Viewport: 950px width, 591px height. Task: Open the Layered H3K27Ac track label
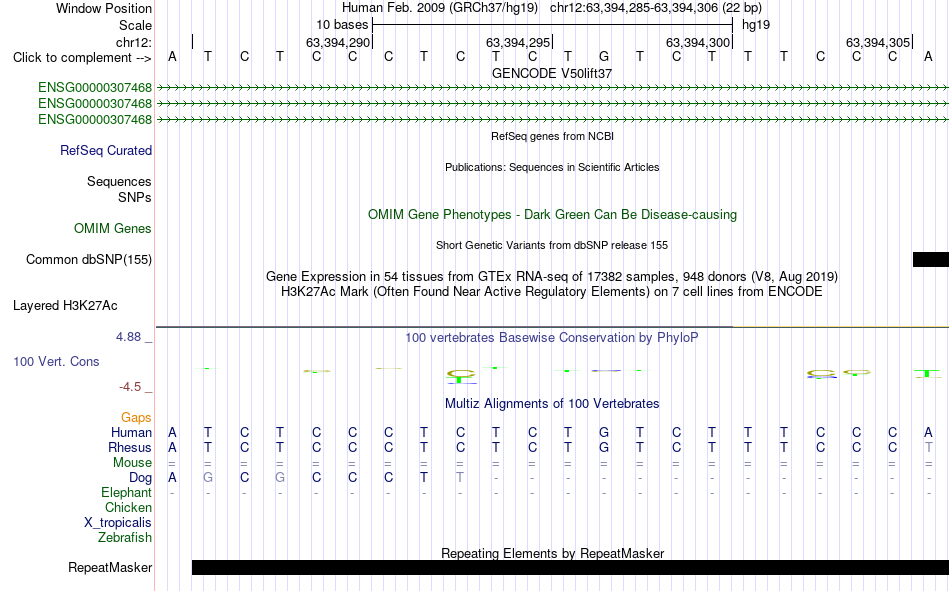click(x=65, y=306)
